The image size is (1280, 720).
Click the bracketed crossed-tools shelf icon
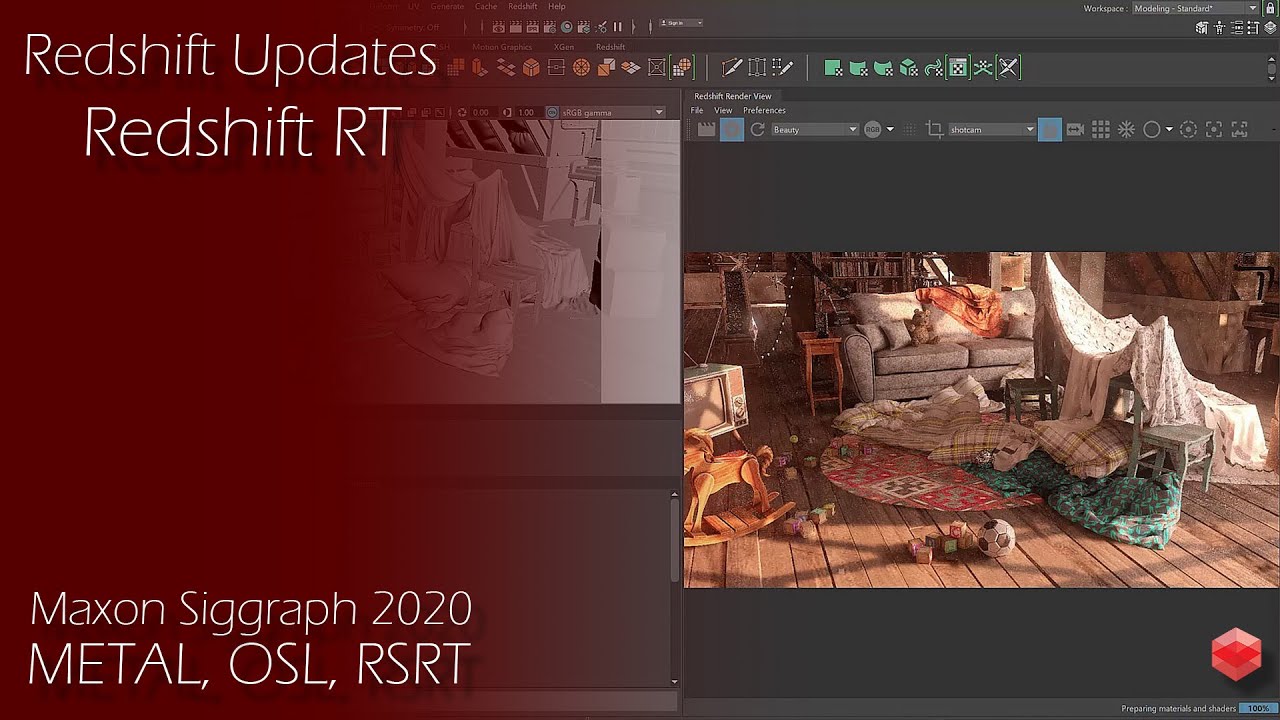1008,68
